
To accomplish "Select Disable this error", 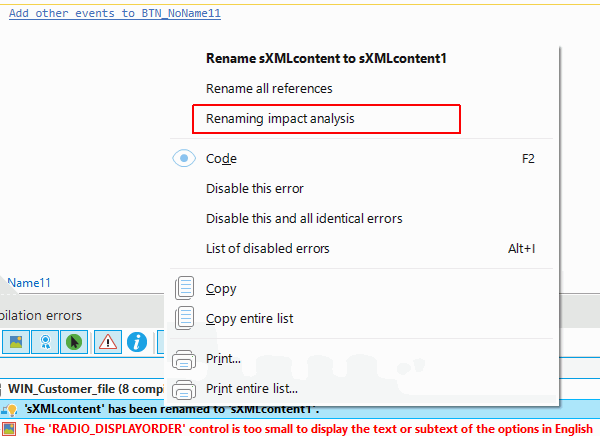I will coord(254,188).
